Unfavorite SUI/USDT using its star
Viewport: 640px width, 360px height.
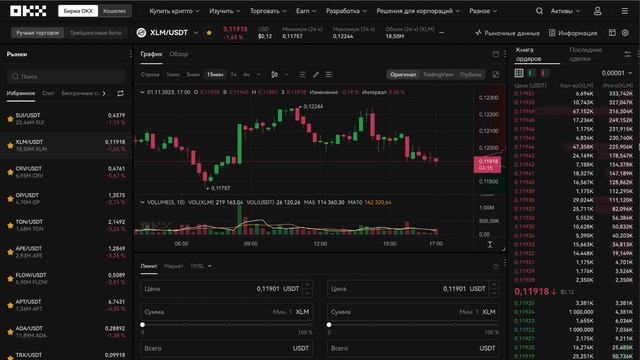10,119
